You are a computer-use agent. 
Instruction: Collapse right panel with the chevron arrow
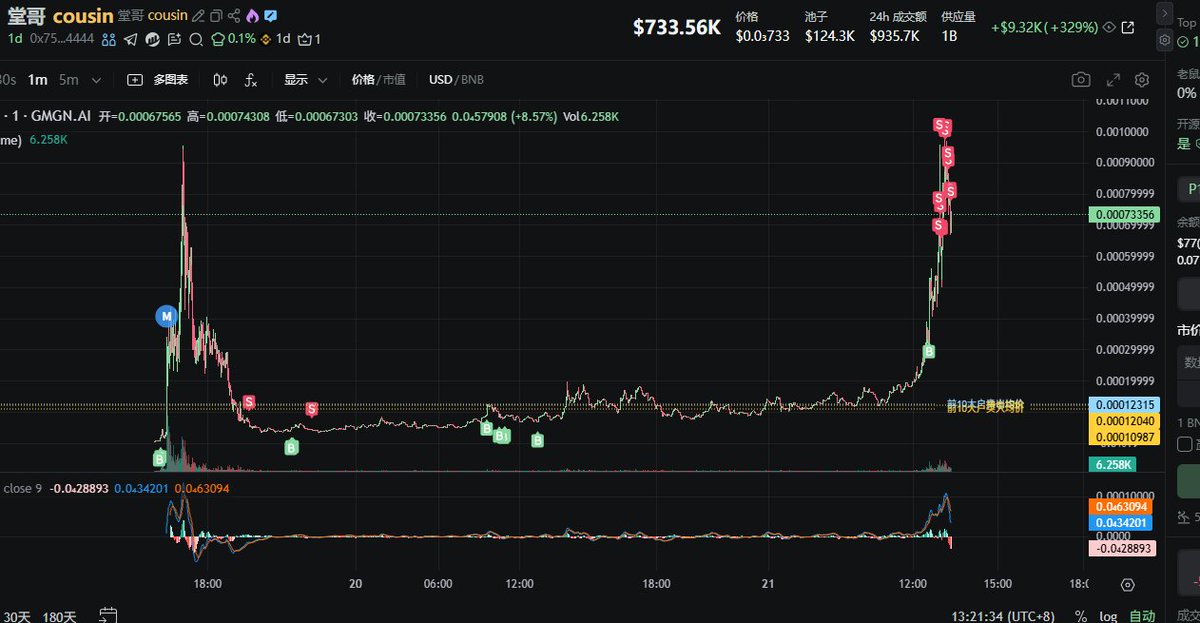click(1164, 12)
